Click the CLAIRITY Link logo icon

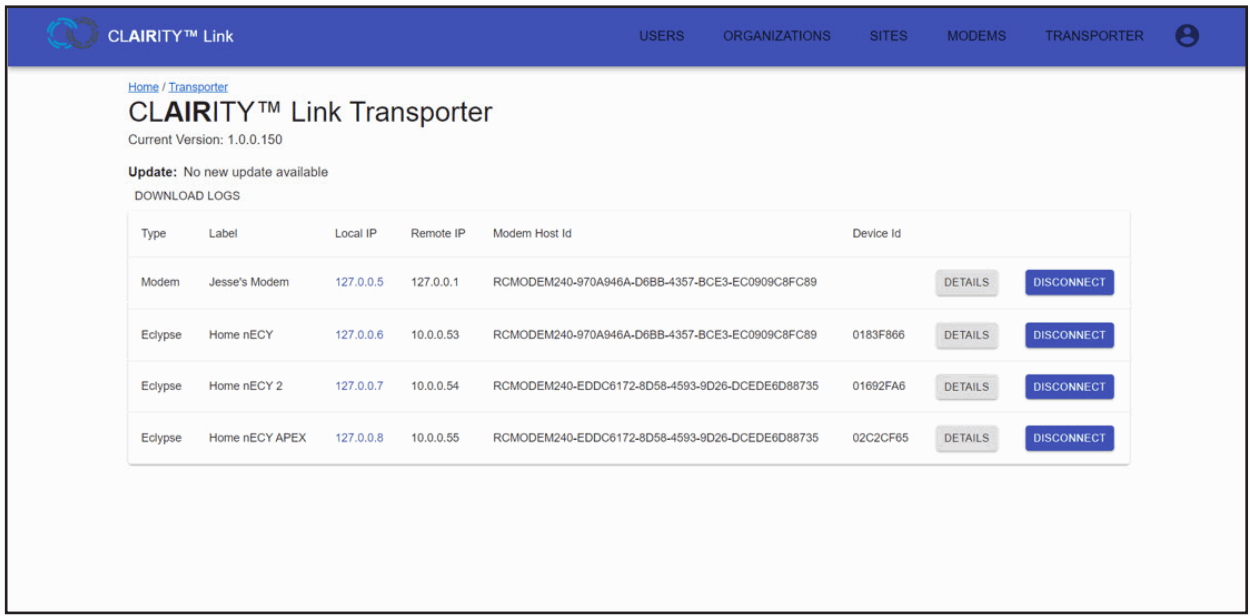point(72,35)
